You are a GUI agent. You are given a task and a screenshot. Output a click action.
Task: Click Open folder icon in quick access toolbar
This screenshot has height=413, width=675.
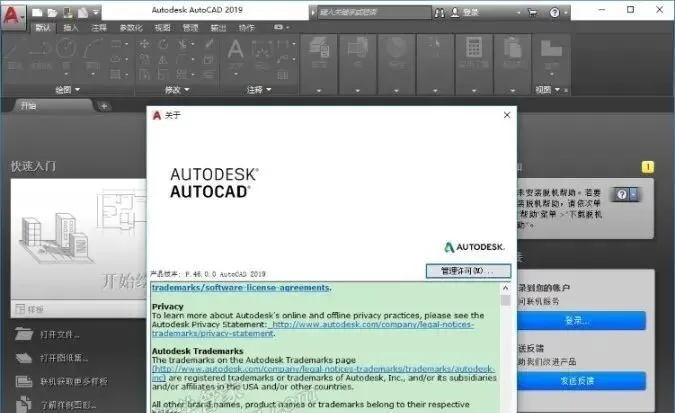53,13
